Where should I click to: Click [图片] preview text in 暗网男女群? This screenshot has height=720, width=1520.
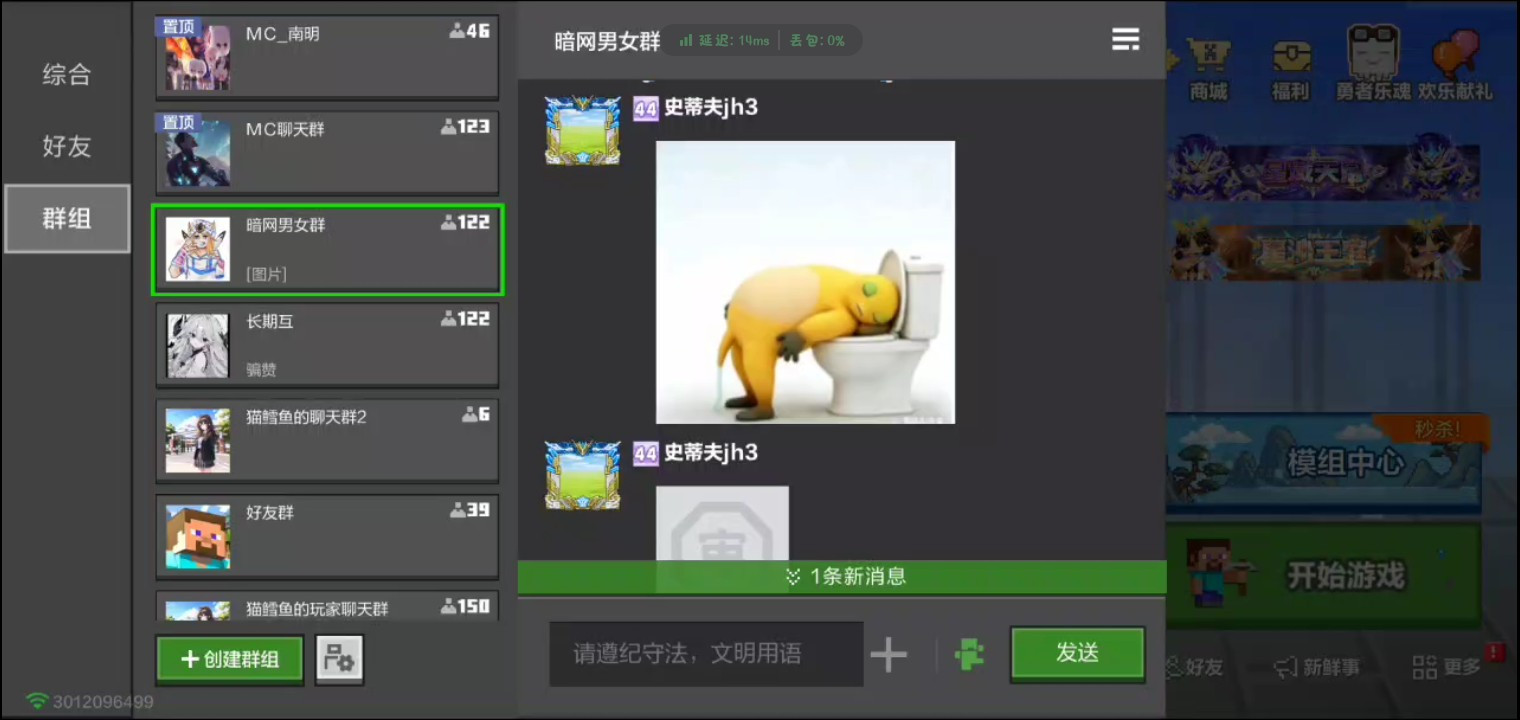[x=266, y=274]
